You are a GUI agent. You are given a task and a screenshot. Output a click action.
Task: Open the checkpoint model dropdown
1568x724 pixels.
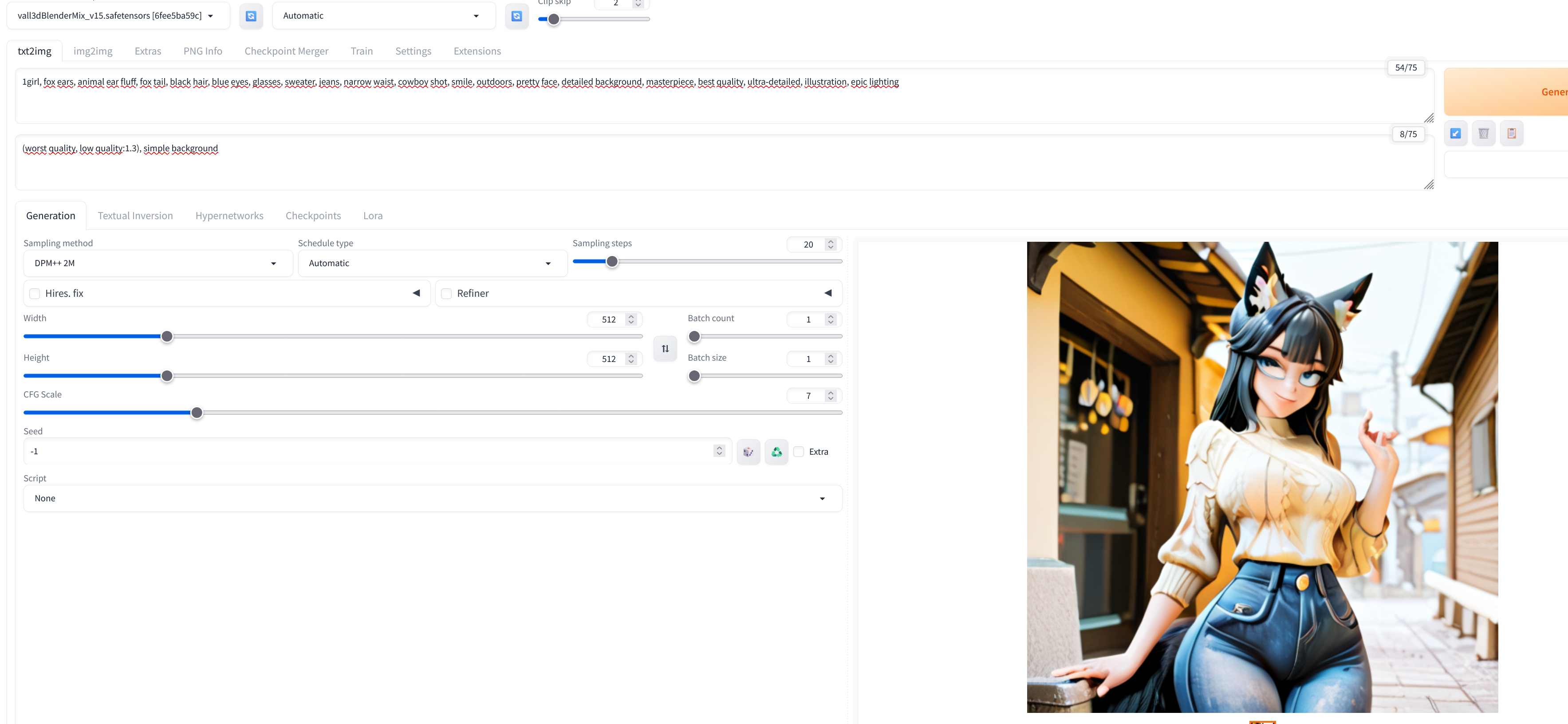pyautogui.click(x=118, y=16)
